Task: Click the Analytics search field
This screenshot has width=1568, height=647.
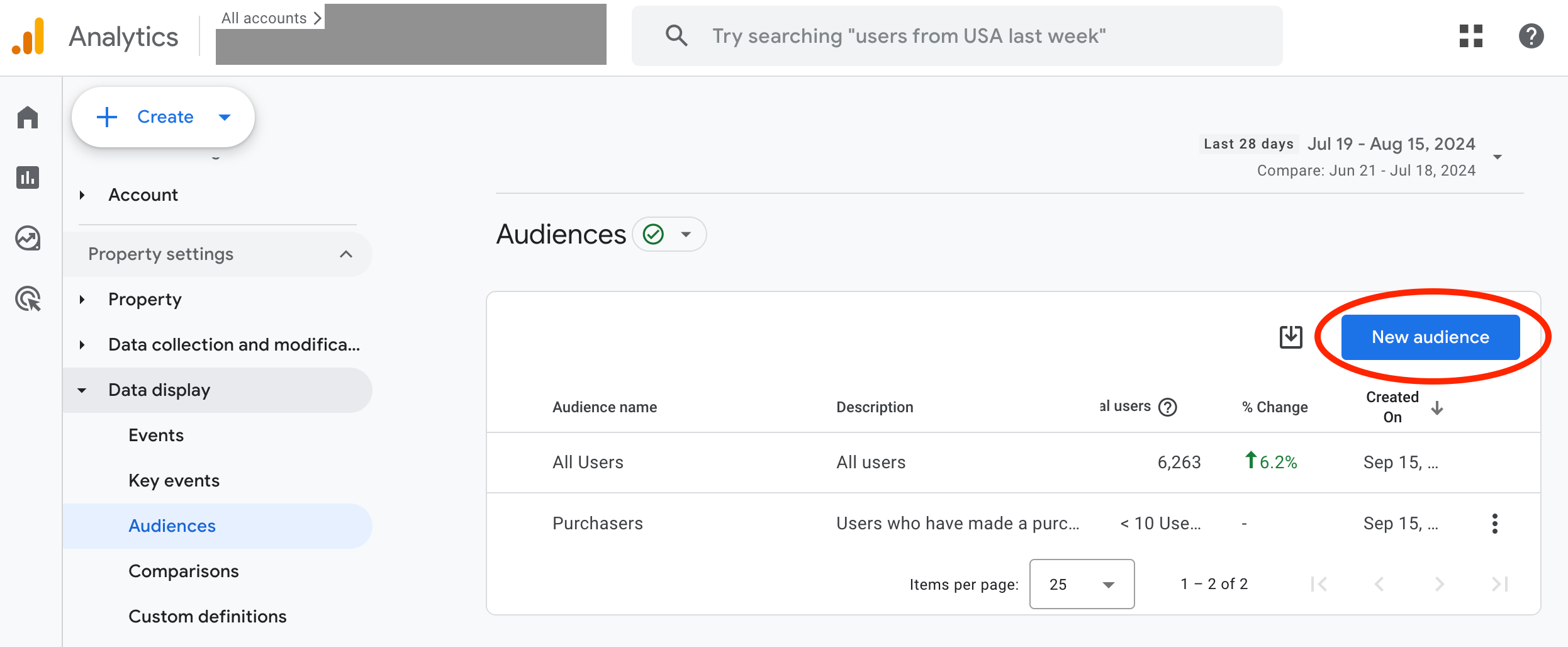Action: pyautogui.click(x=956, y=36)
